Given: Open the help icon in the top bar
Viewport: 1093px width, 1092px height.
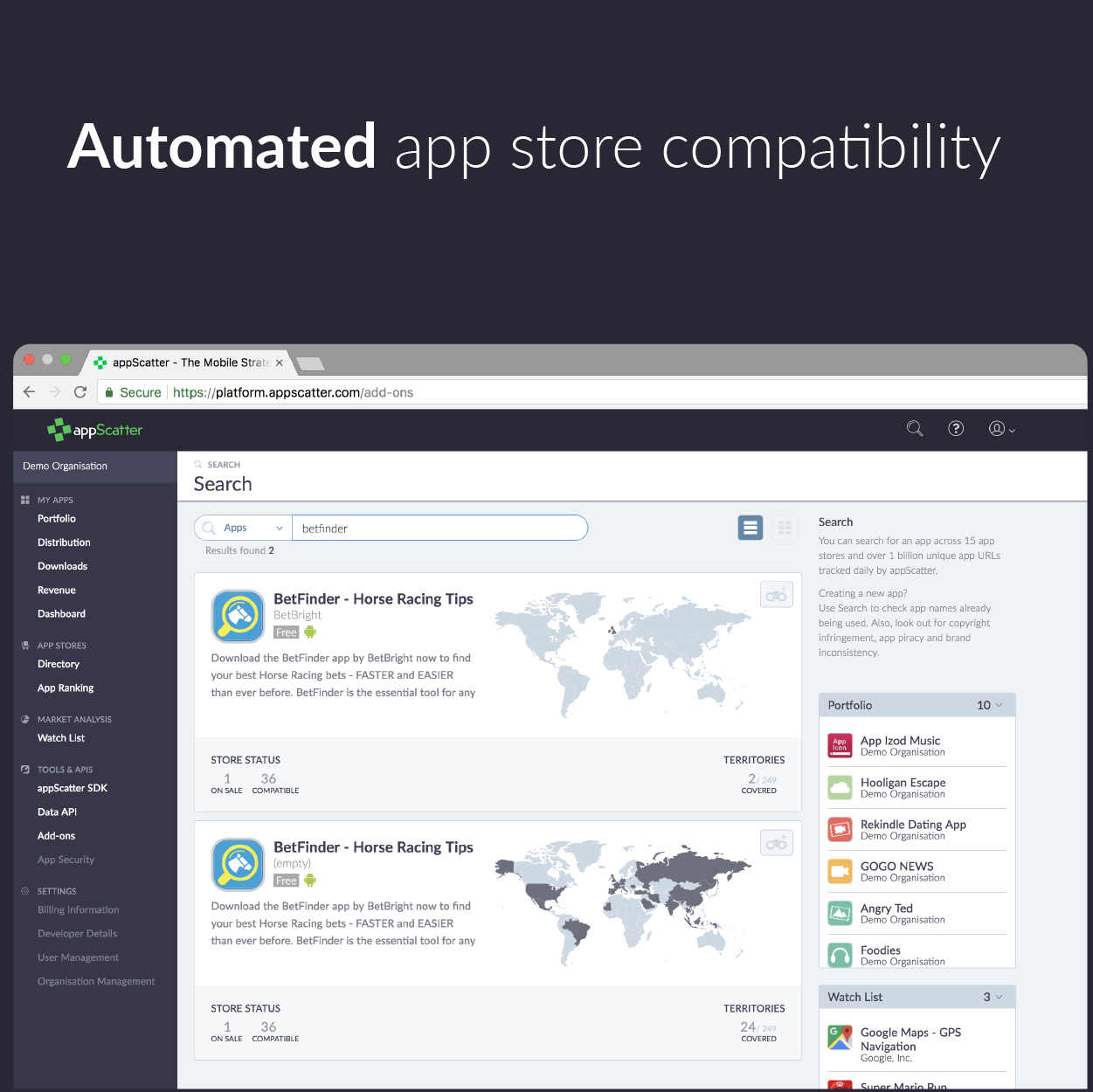Looking at the screenshot, I should (956, 428).
